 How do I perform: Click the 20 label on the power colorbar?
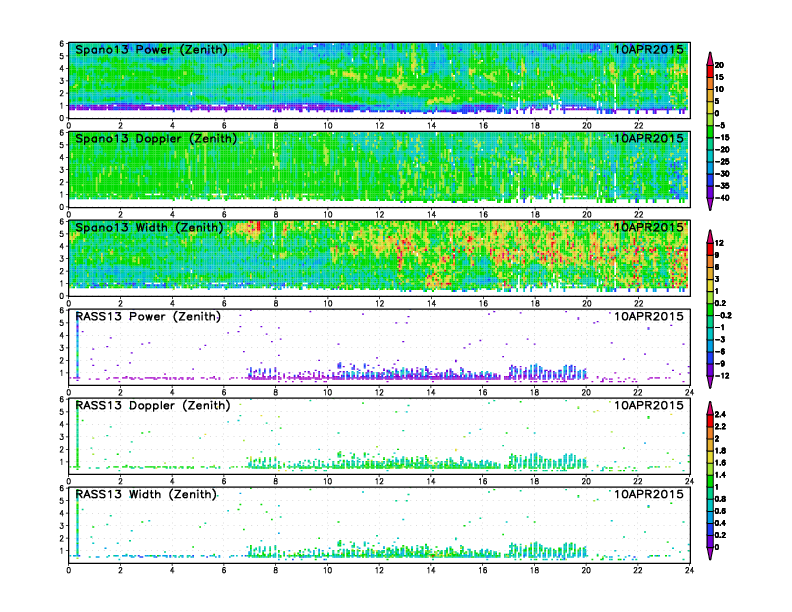click(719, 65)
